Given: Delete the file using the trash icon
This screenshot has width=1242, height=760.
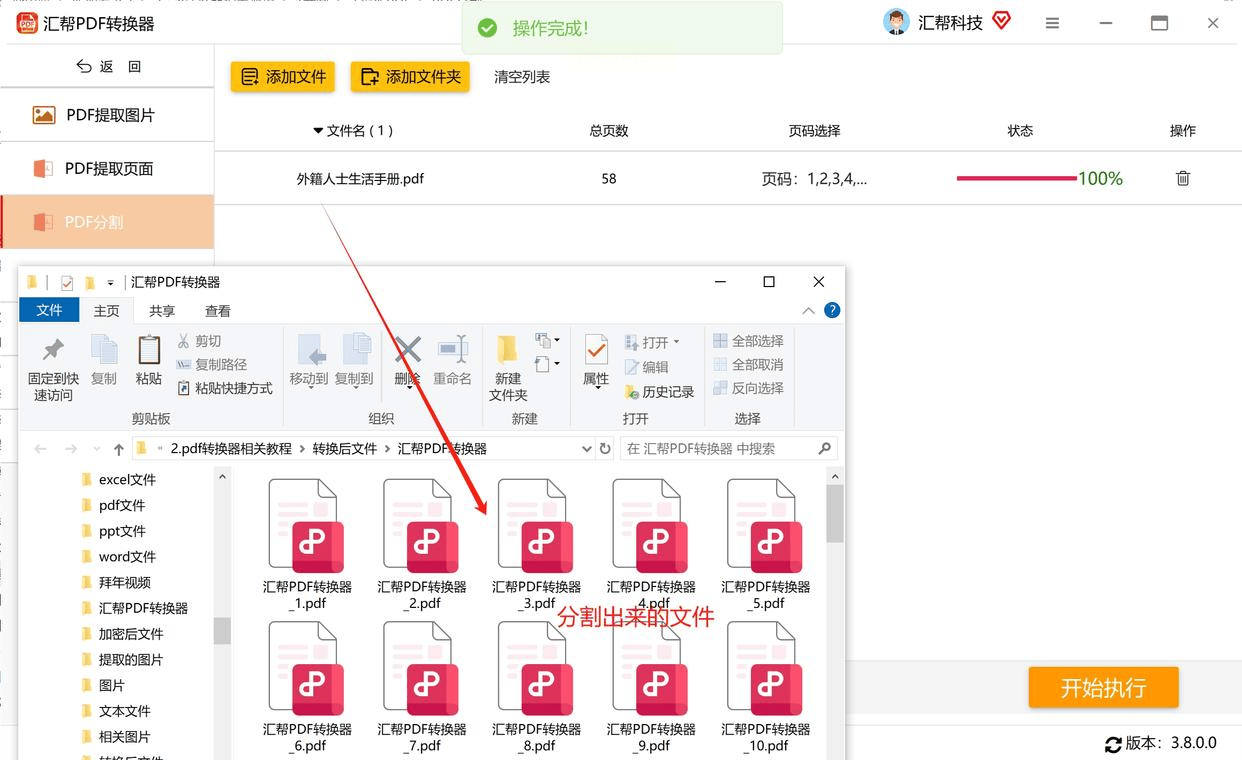Looking at the screenshot, I should (x=1182, y=178).
